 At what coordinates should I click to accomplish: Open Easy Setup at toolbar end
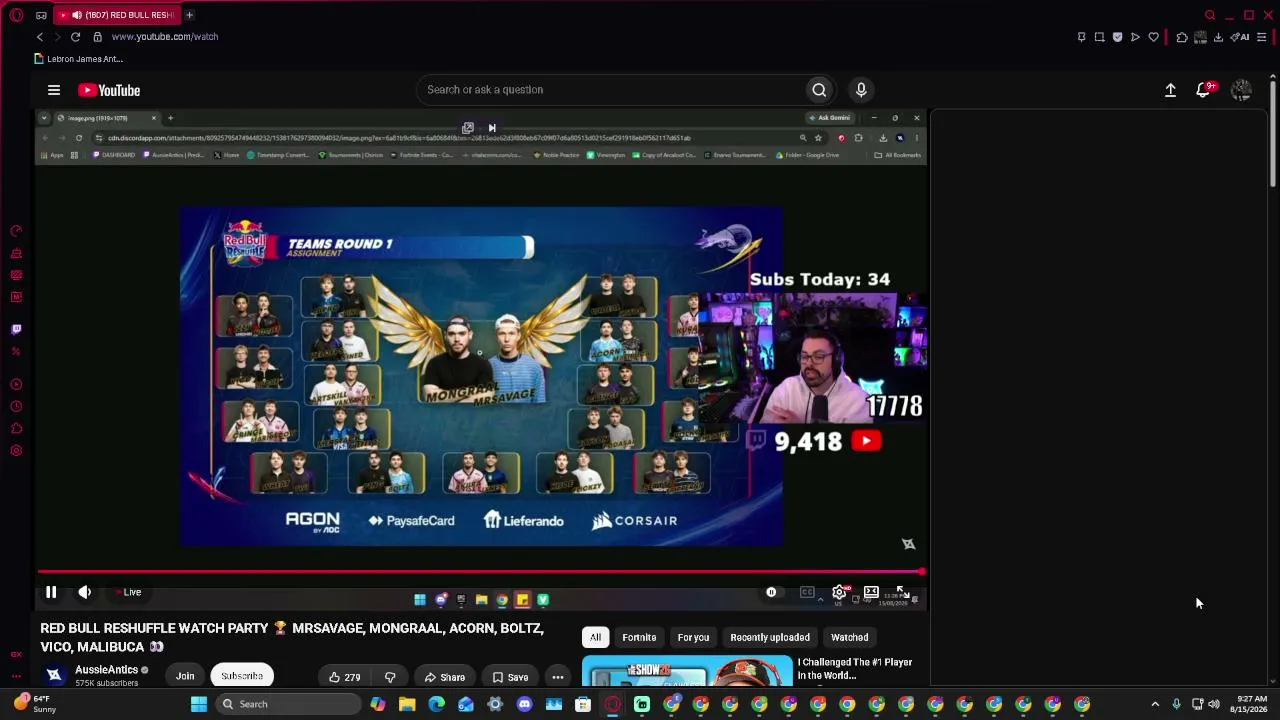(1261, 37)
